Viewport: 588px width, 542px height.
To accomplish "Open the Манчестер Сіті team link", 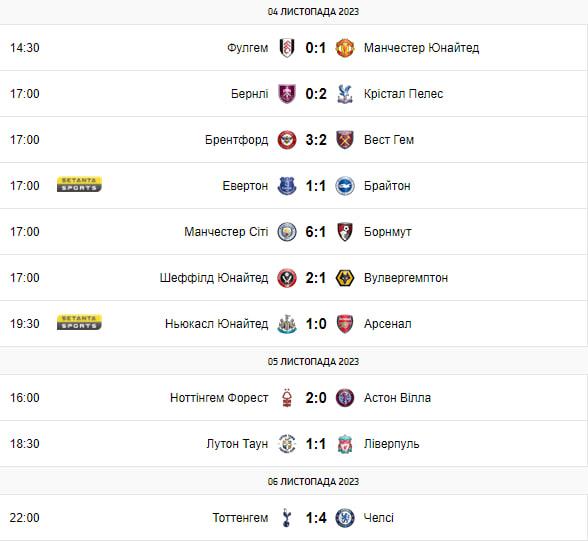I will (x=226, y=232).
